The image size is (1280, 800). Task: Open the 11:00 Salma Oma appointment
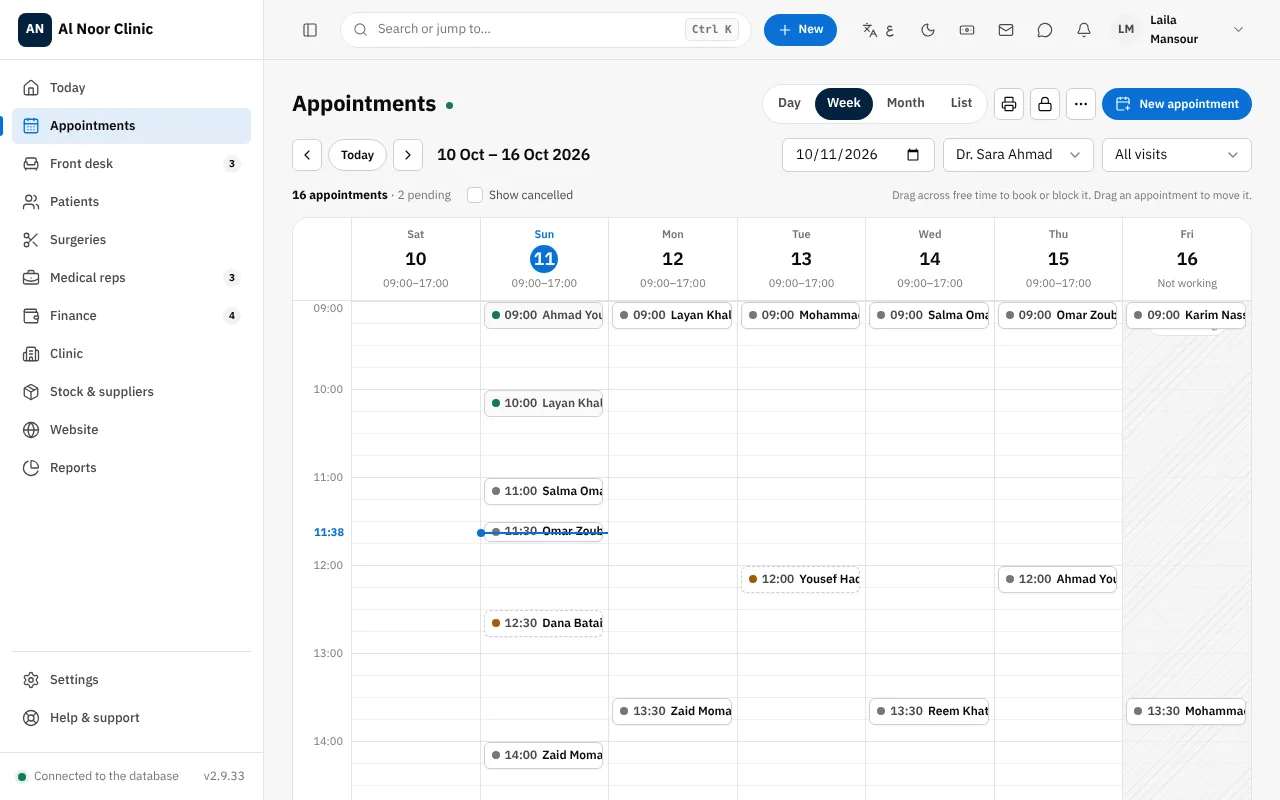544,491
